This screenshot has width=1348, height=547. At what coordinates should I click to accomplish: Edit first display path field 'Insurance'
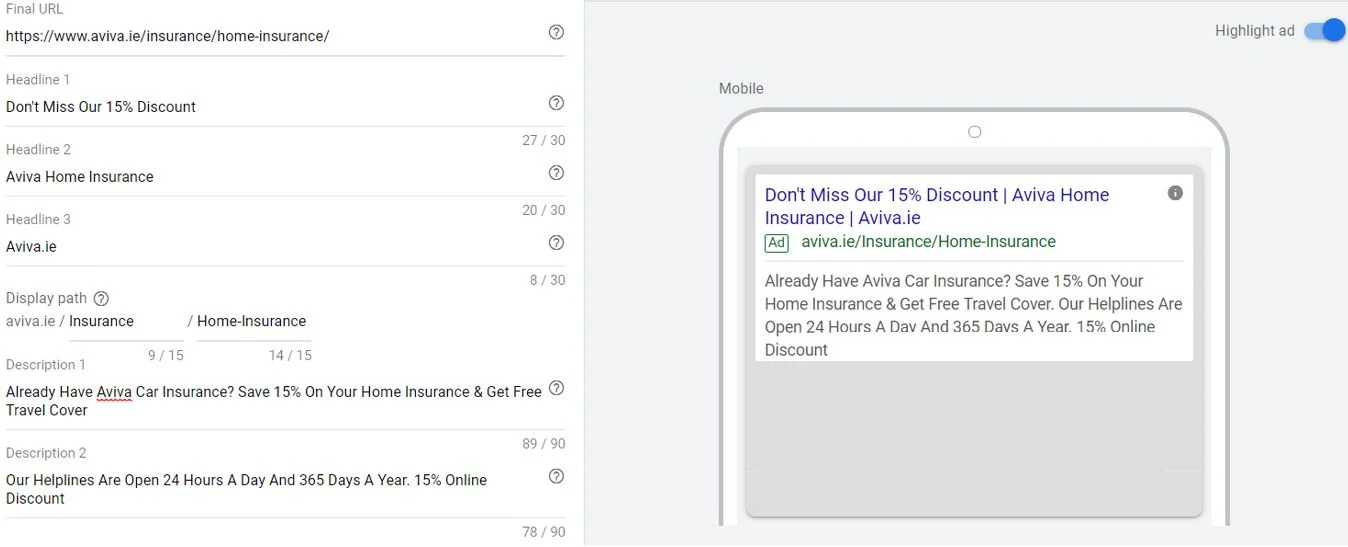125,322
